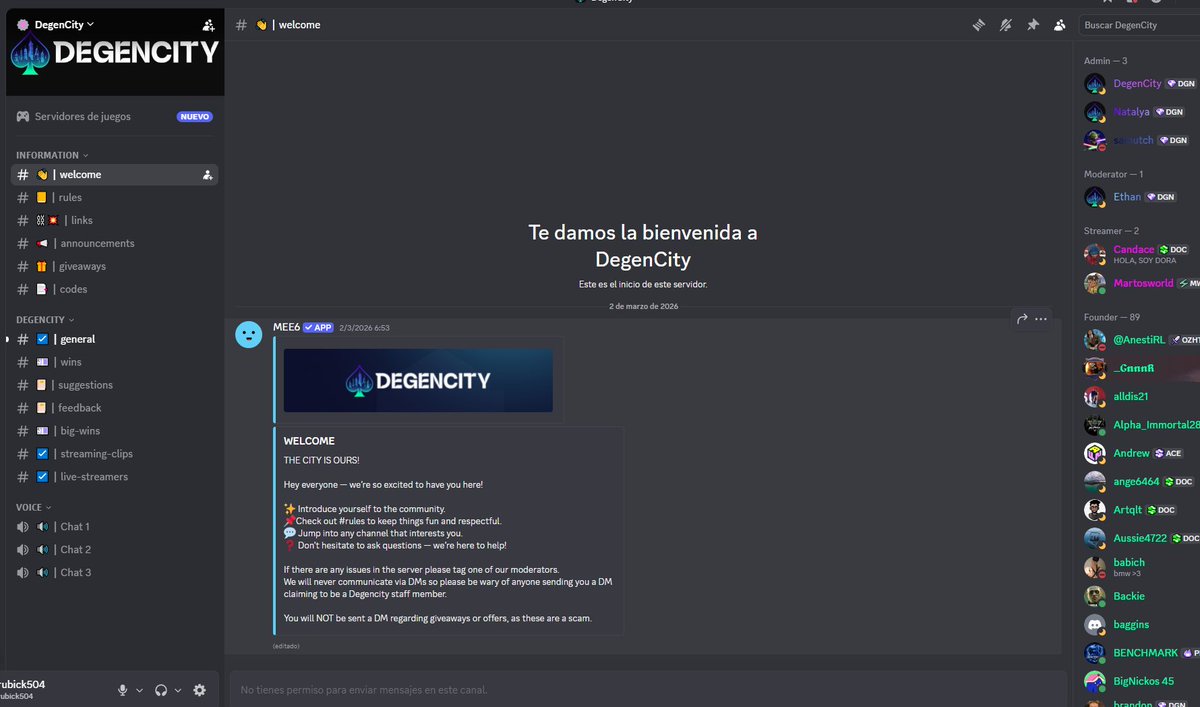Open the streaming-clips channel
The image size is (1200, 707).
click(114, 454)
